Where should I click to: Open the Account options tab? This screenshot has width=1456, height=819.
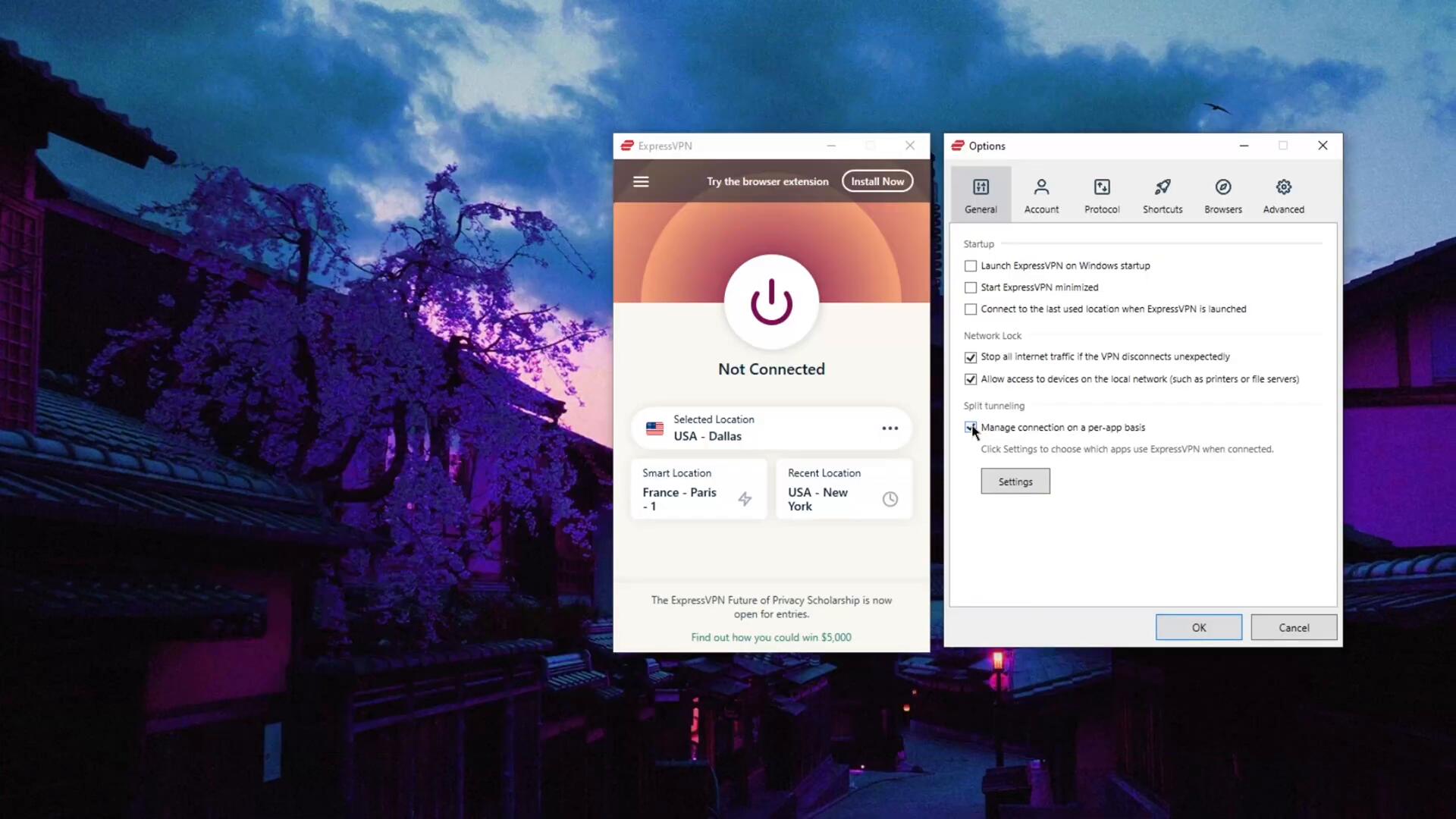pos(1041,195)
